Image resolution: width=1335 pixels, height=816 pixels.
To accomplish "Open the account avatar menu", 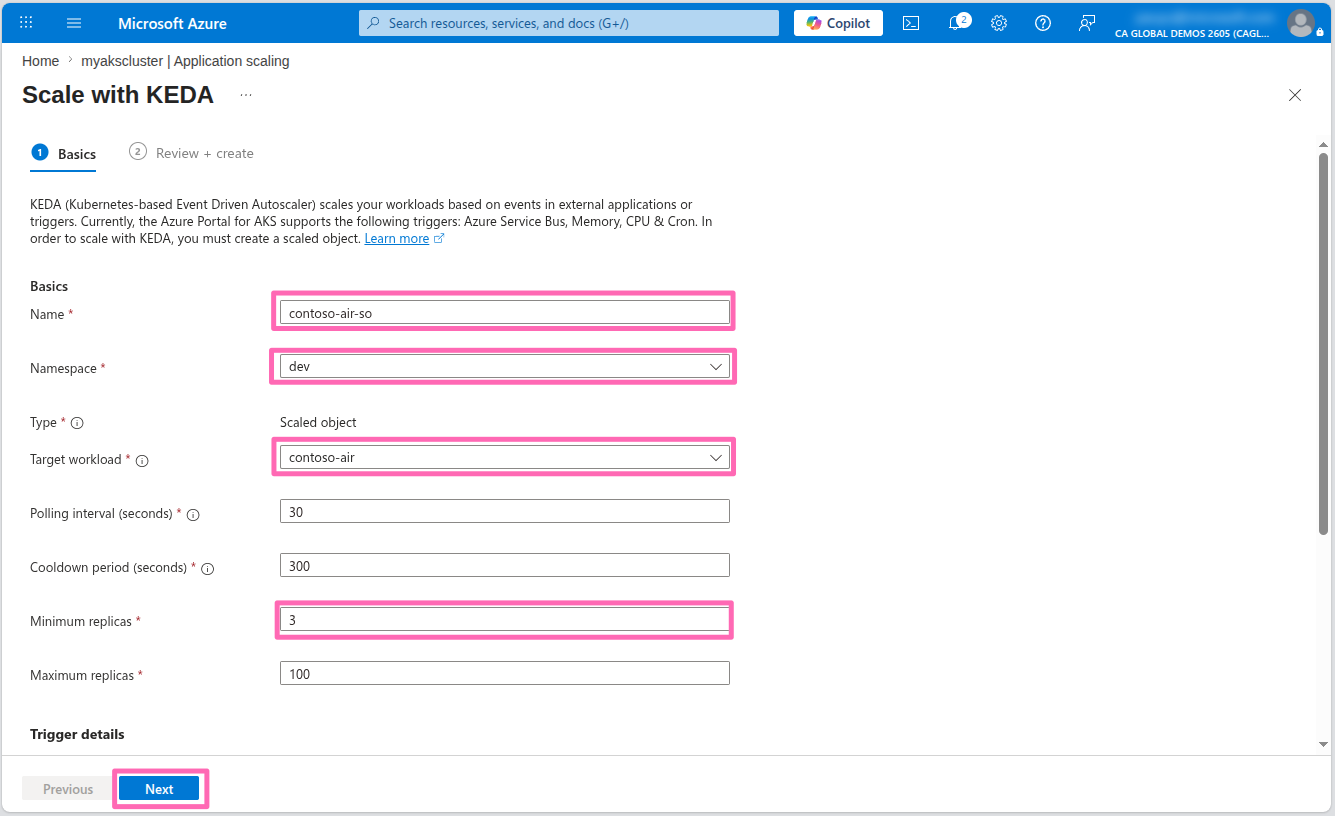I will tap(1300, 23).
